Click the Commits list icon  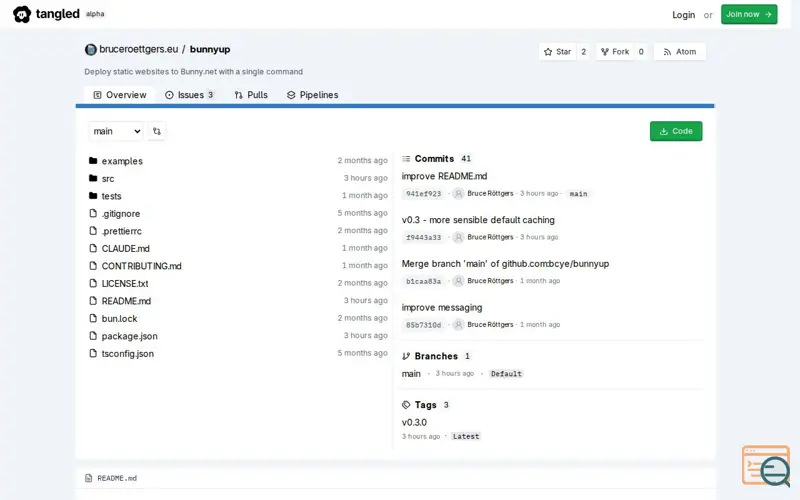pyautogui.click(x=406, y=159)
